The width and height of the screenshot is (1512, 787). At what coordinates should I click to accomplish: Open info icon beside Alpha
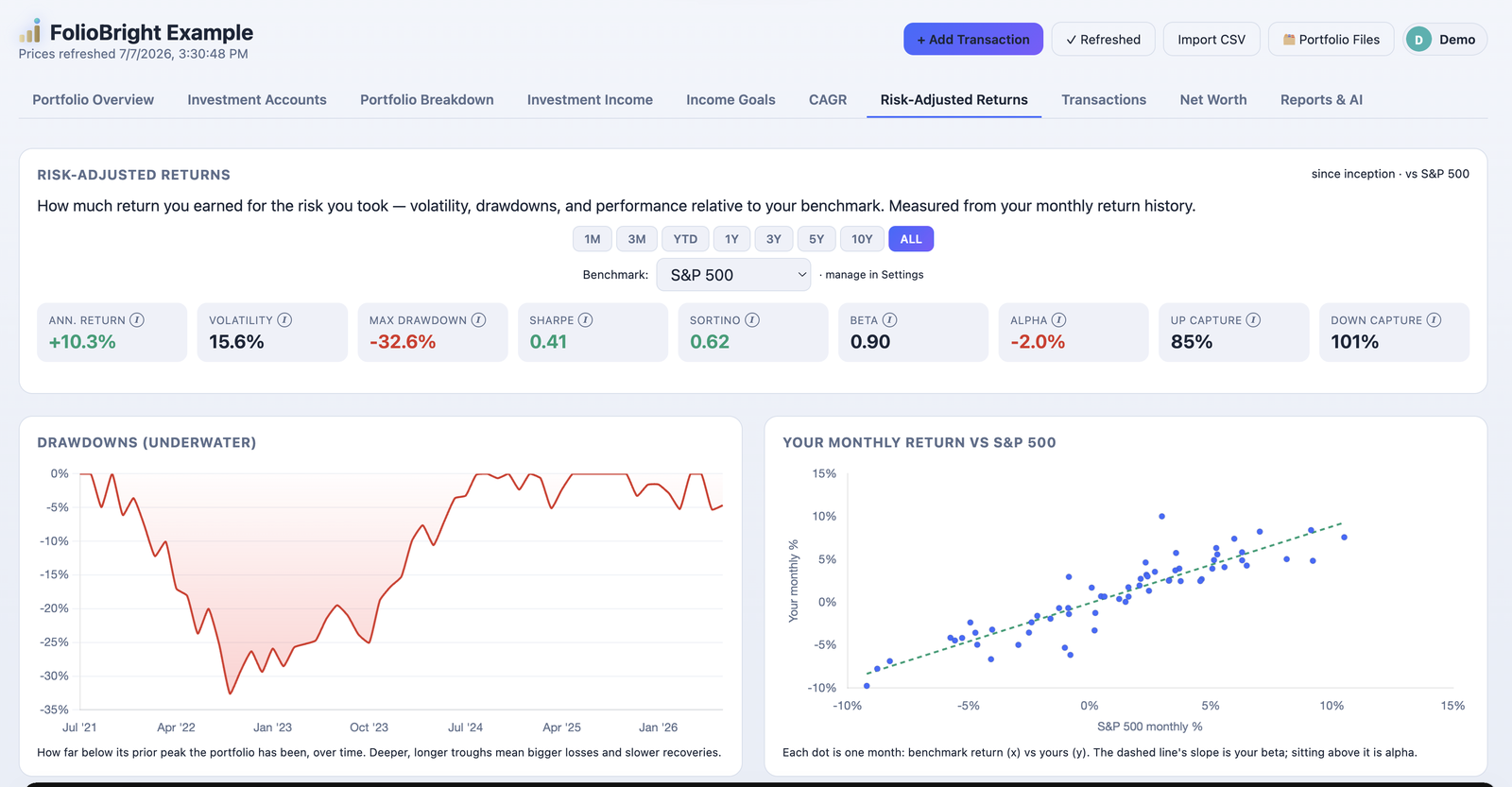(x=1059, y=320)
